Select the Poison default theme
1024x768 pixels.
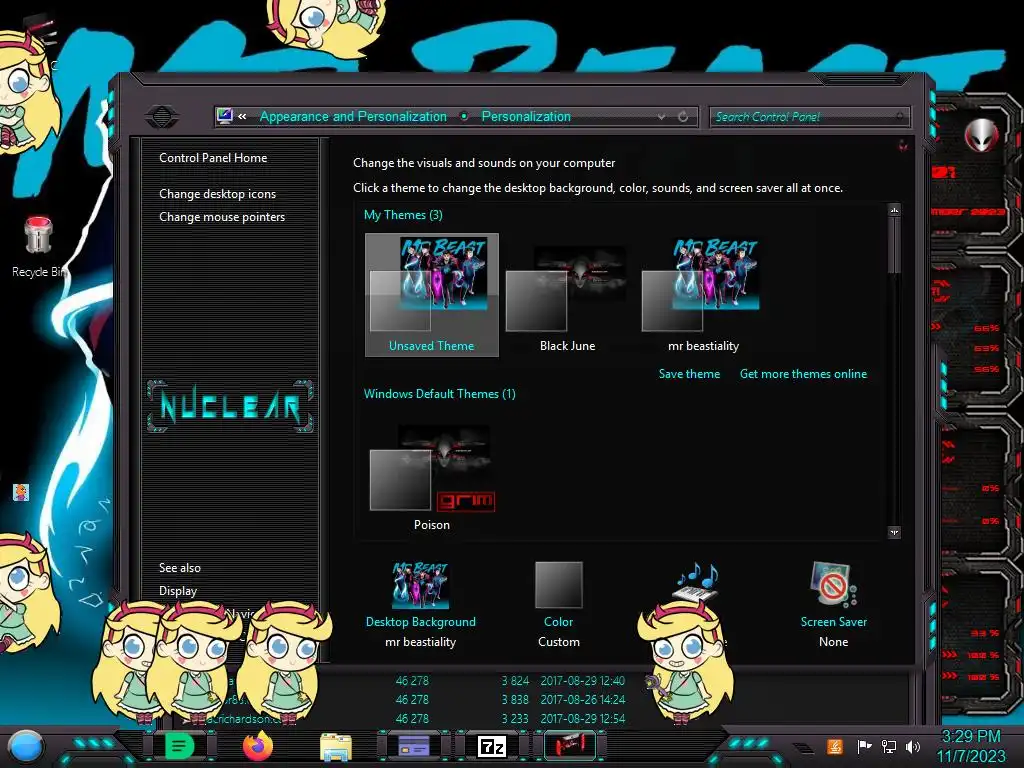[x=432, y=477]
